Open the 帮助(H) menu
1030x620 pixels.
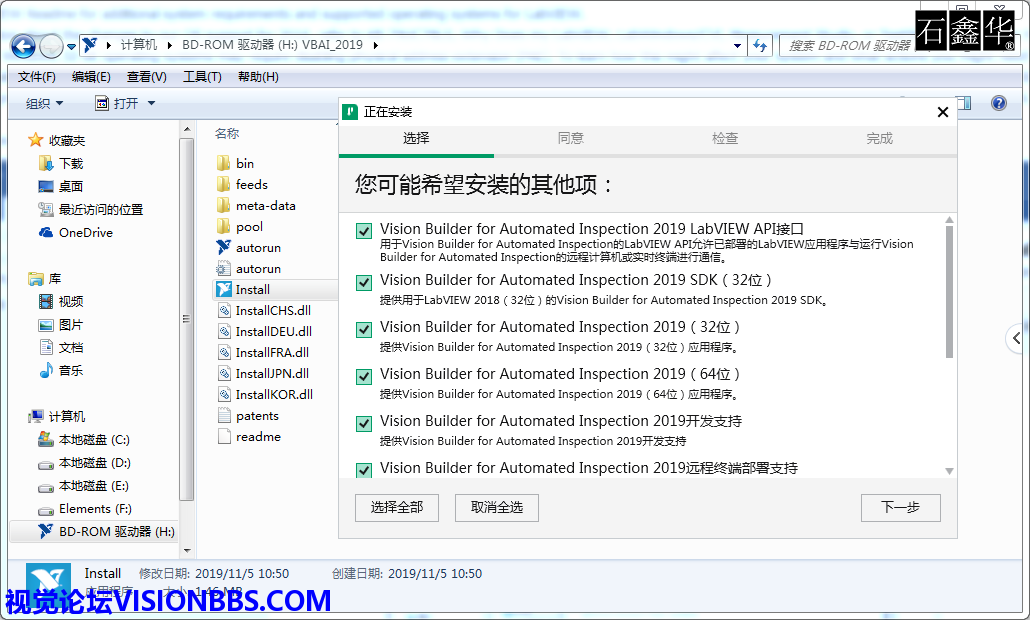[x=258, y=77]
